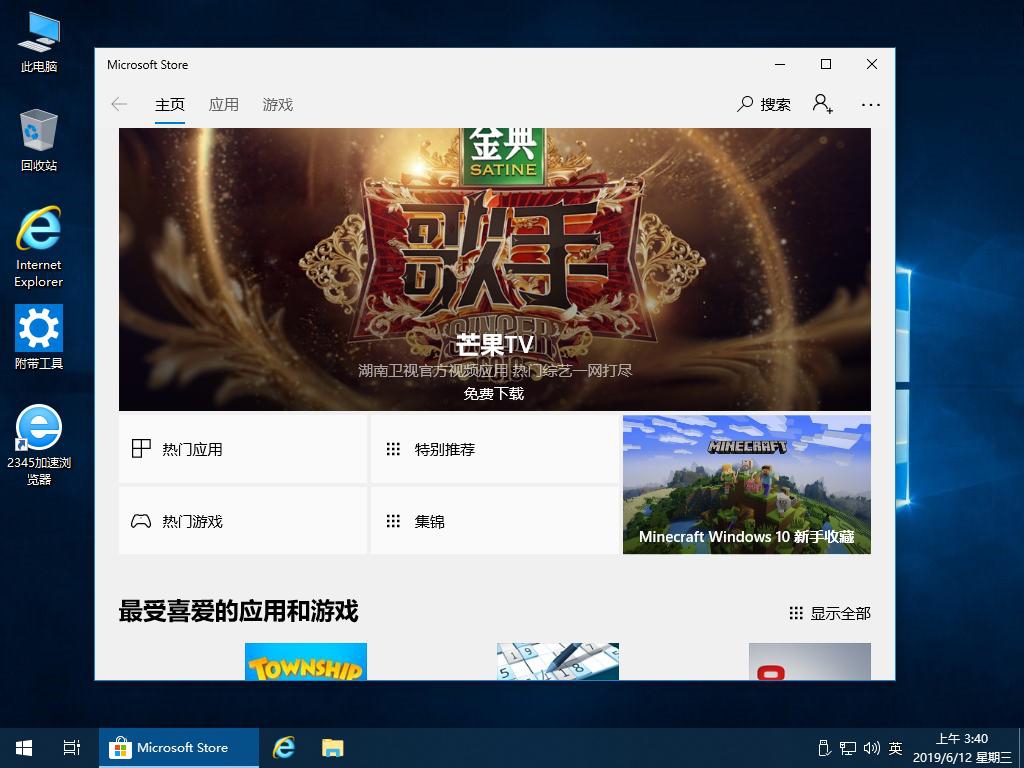Open 特别推荐 tile
Screen dimensions: 1024x768
494,449
